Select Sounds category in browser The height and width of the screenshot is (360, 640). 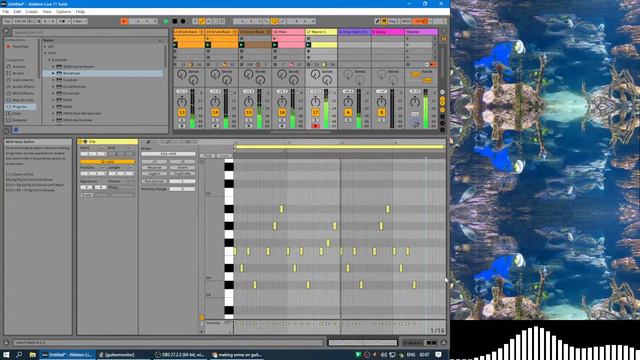19,67
